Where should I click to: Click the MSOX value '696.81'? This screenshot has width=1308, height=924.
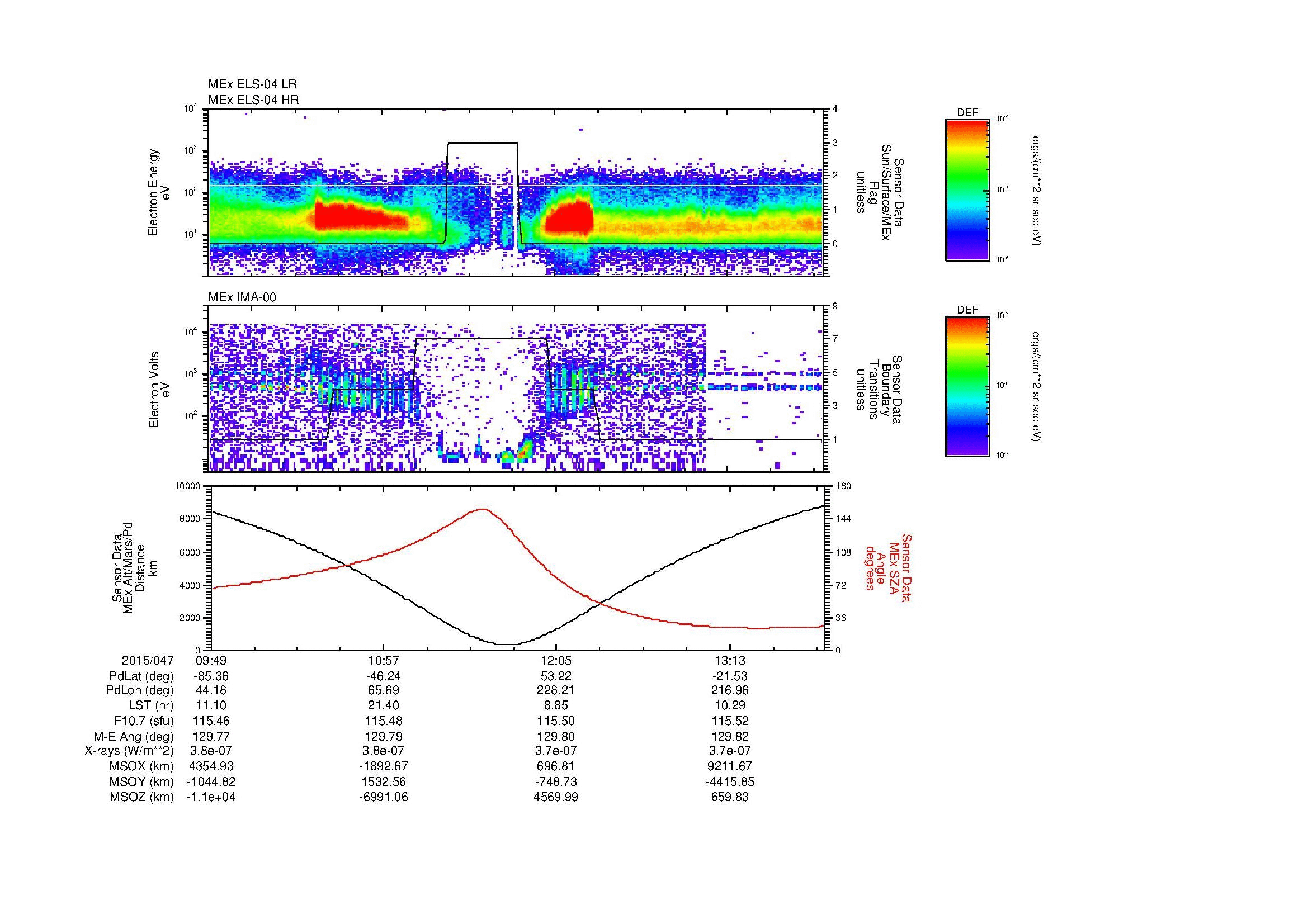(556, 766)
